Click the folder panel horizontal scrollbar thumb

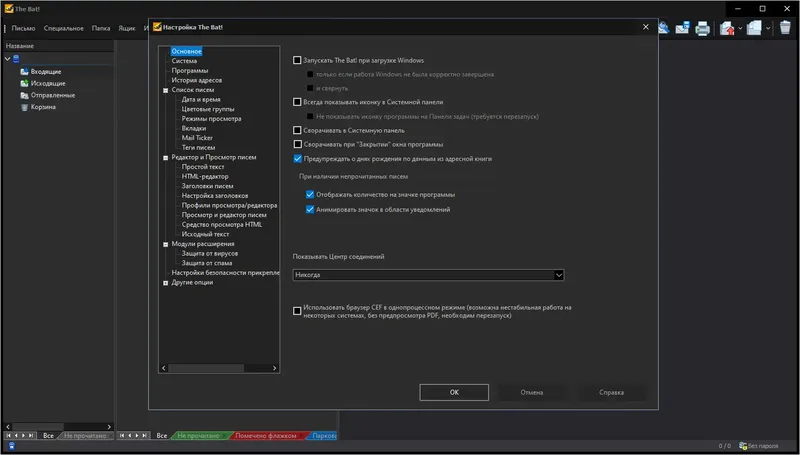tap(37, 426)
